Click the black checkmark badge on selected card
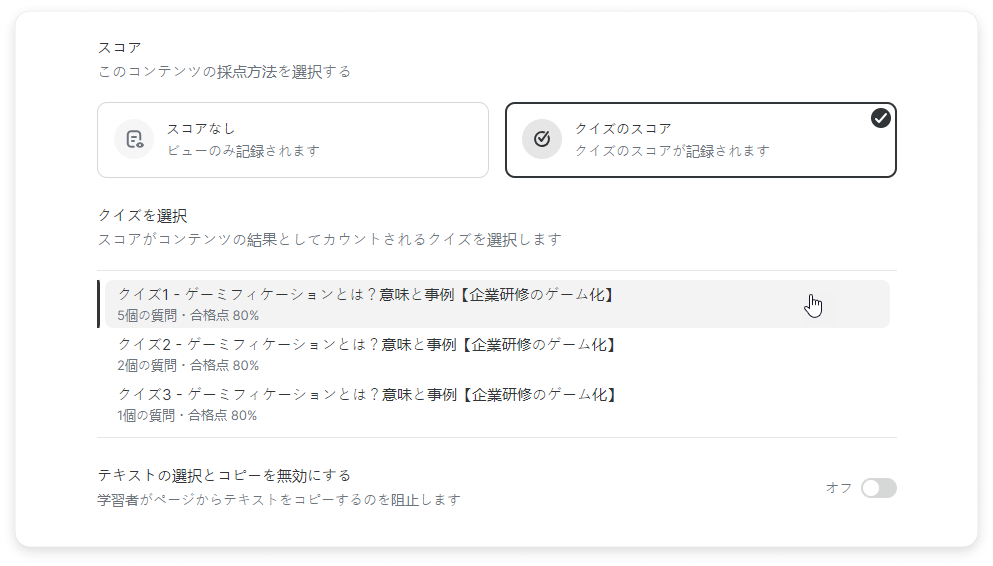The width and height of the screenshot is (993, 566). pyautogui.click(x=880, y=118)
